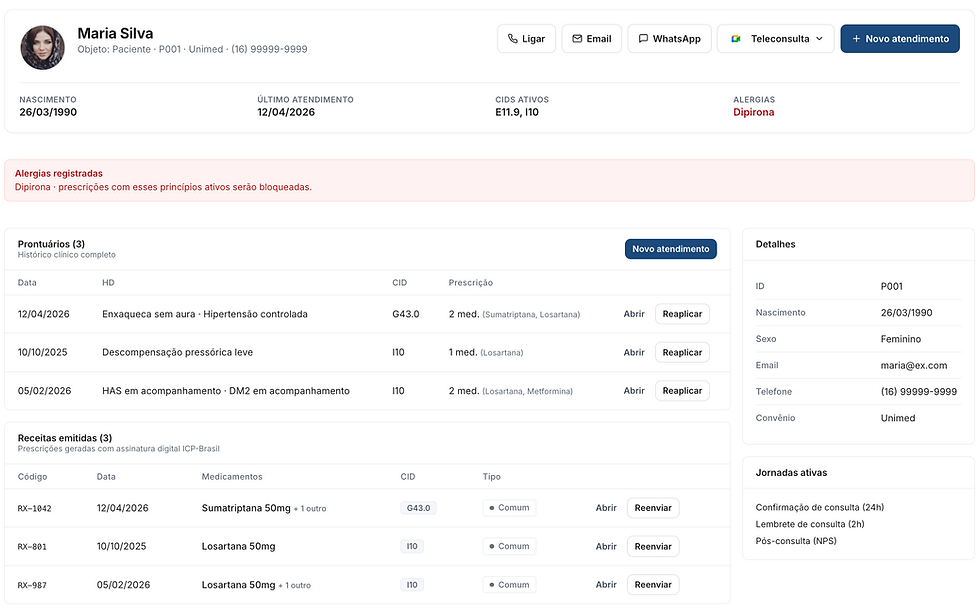Click the red Dipirona allergy label
This screenshot has width=980, height=612.
coord(753,113)
